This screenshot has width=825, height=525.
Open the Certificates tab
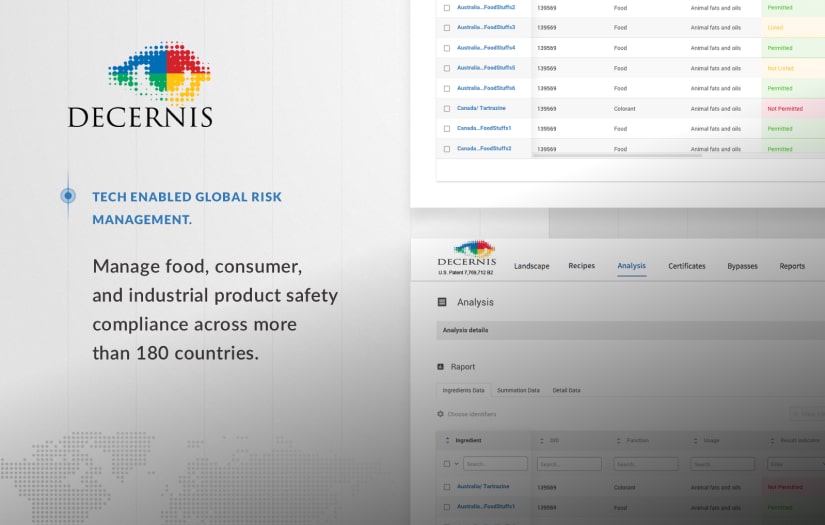687,266
